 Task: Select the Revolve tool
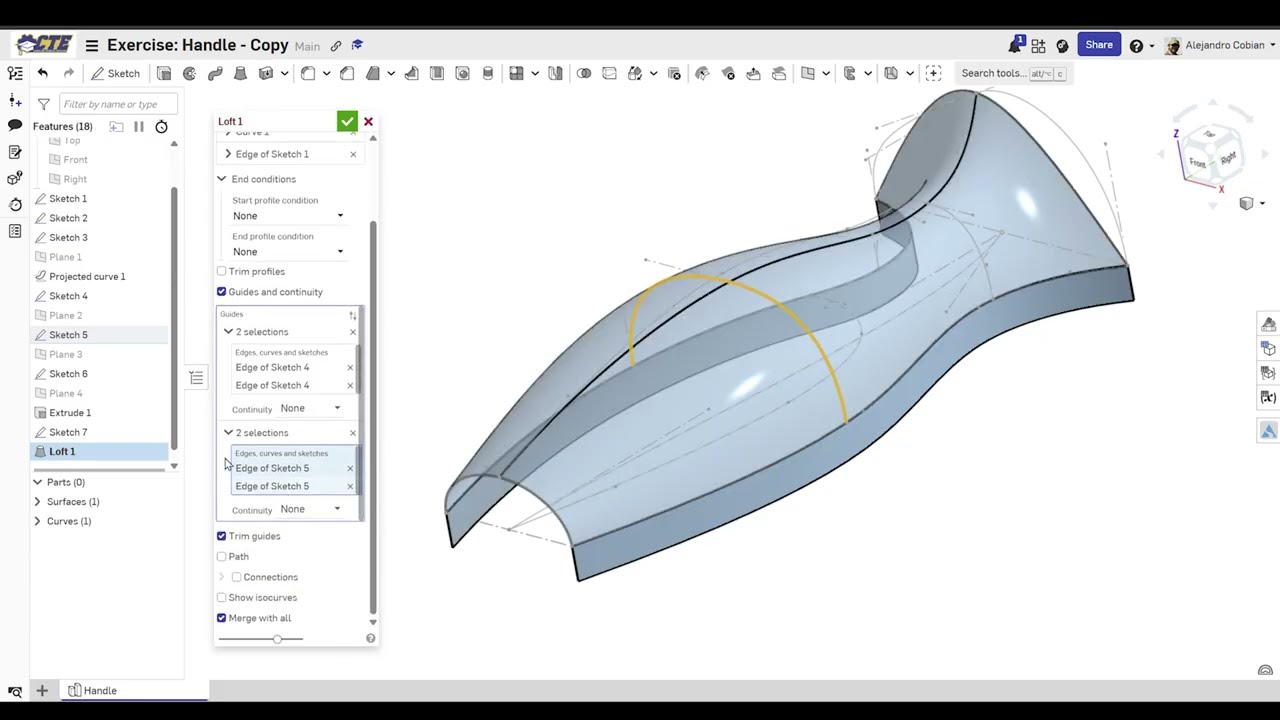[x=189, y=73]
